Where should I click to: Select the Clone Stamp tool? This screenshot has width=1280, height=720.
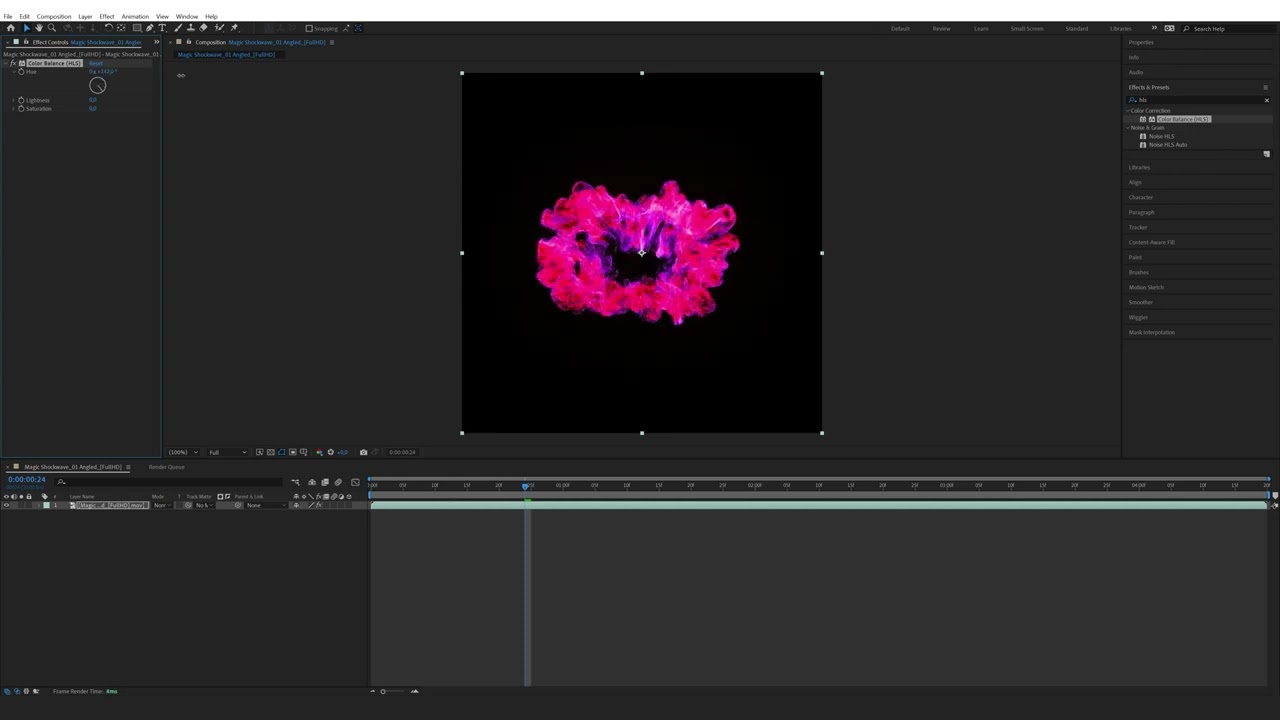190,28
